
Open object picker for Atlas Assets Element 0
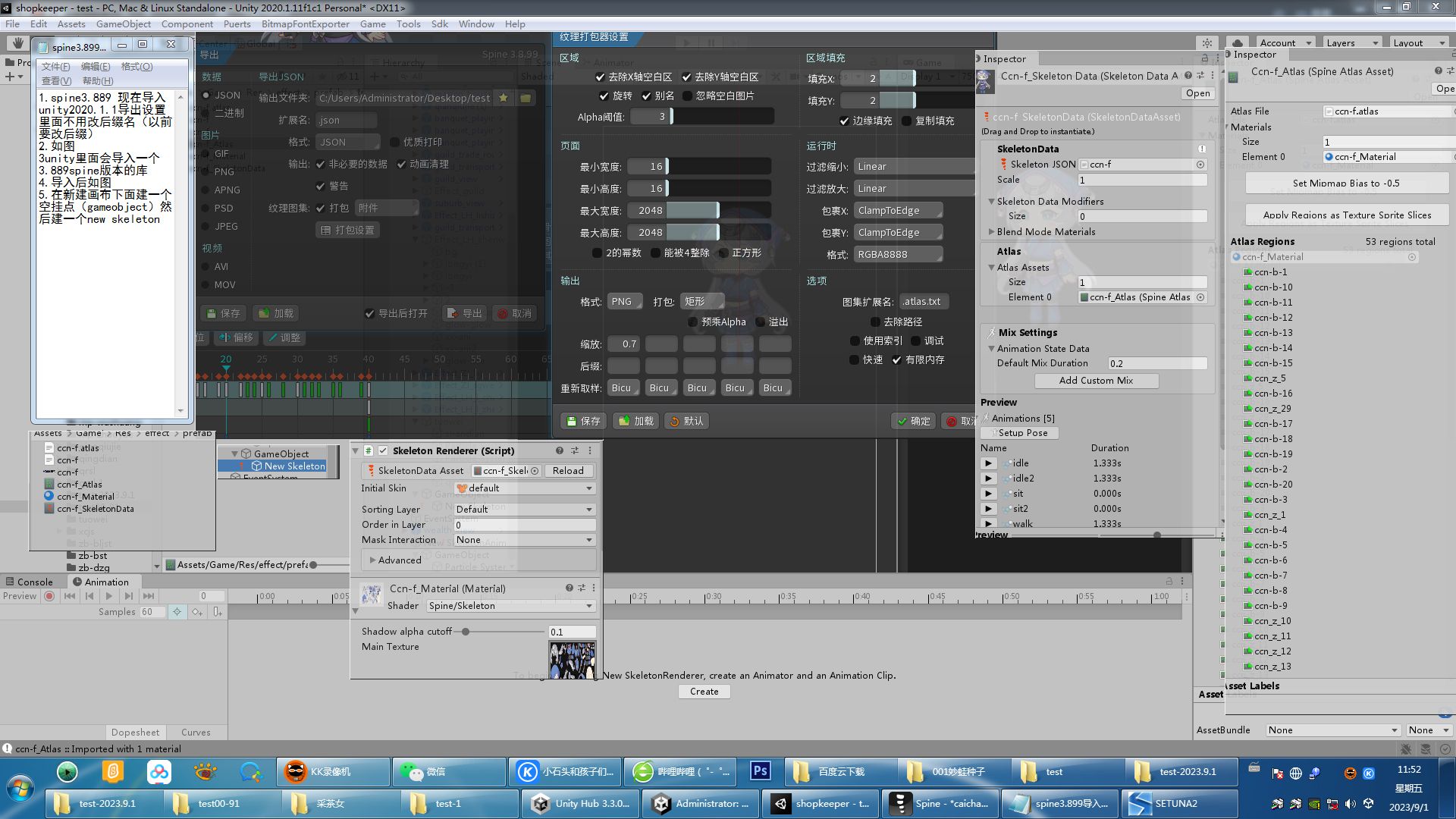[1200, 297]
